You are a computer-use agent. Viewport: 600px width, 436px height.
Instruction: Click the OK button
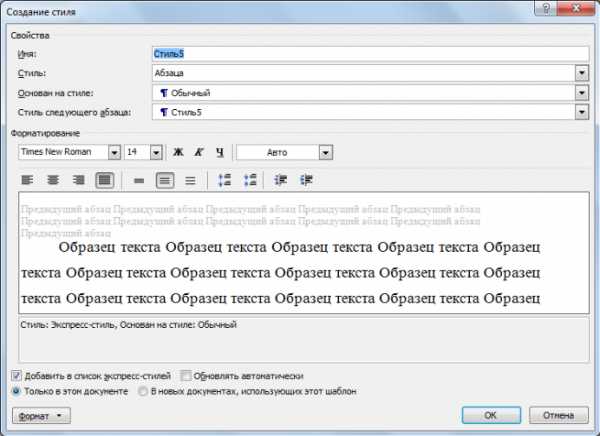point(490,414)
